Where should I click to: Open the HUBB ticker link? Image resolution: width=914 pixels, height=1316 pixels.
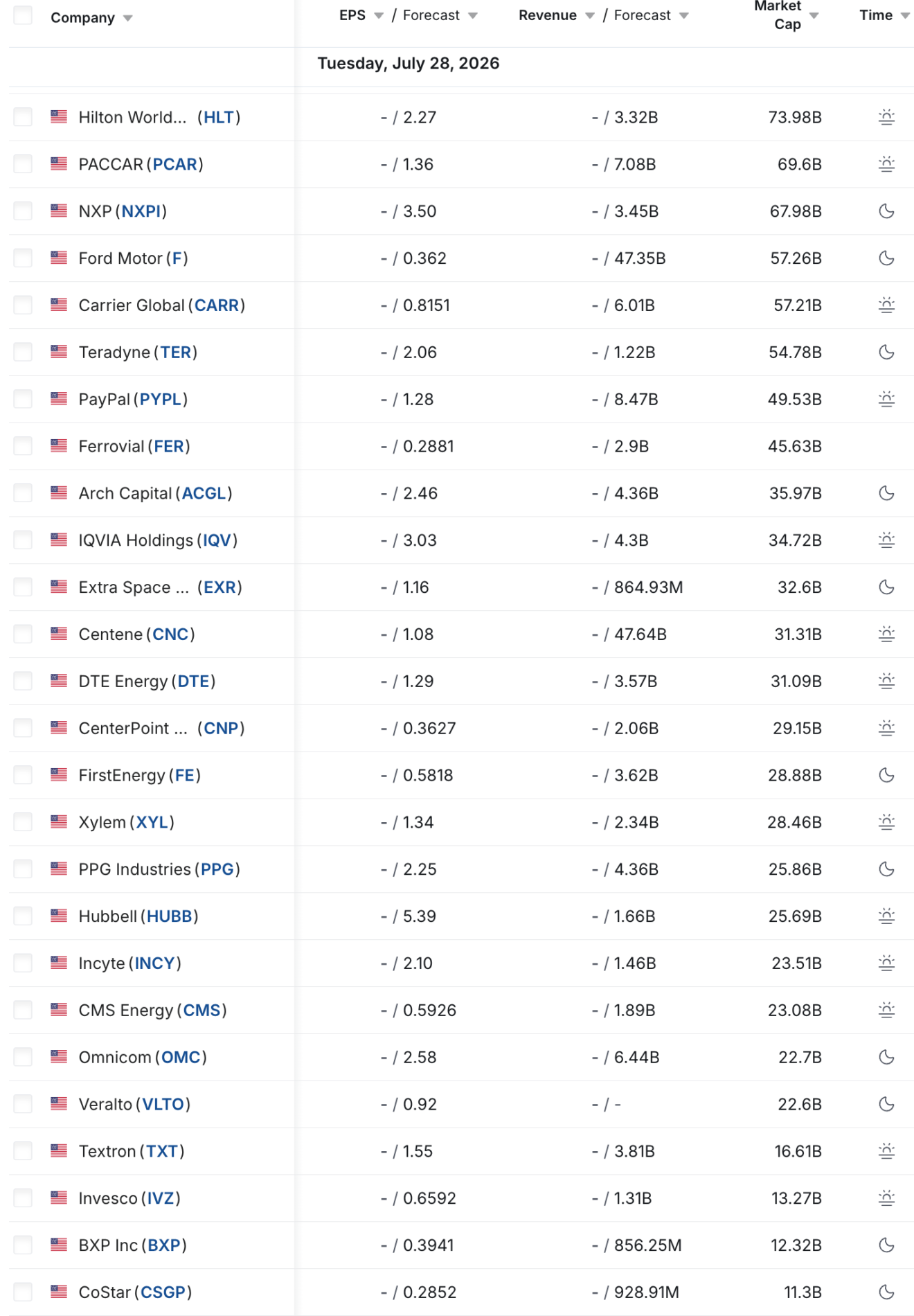coord(170,916)
